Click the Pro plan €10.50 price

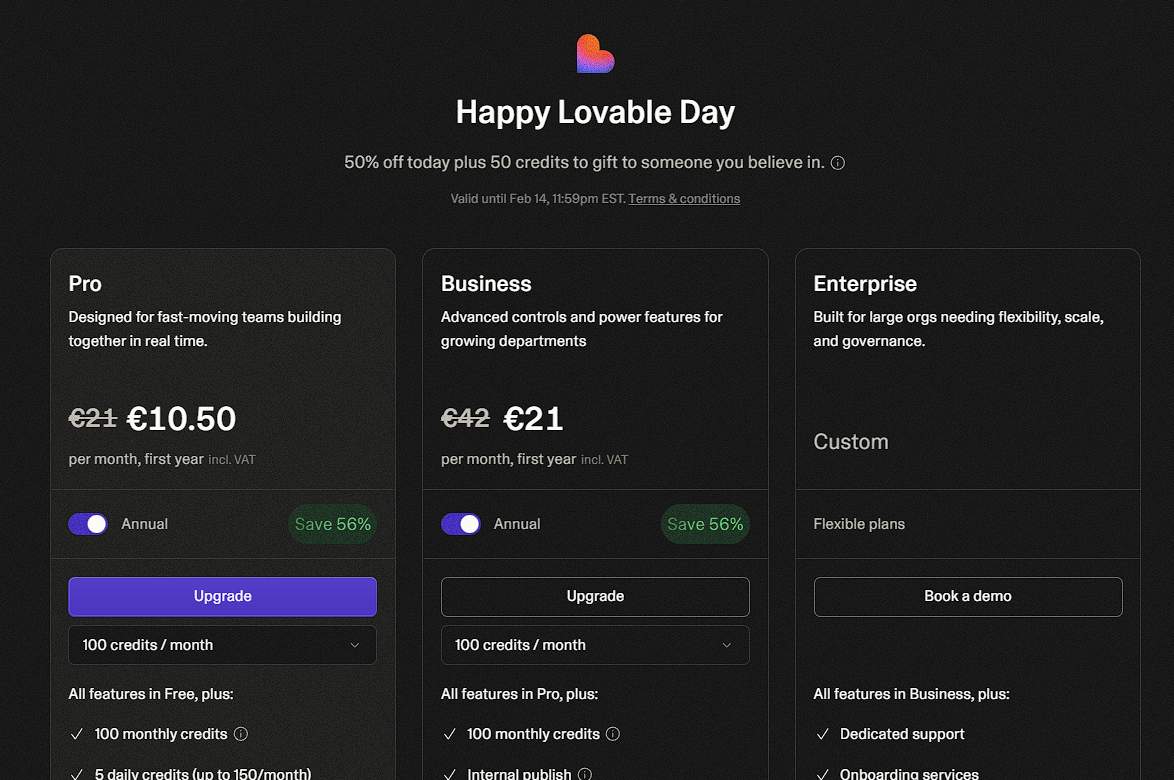click(181, 418)
